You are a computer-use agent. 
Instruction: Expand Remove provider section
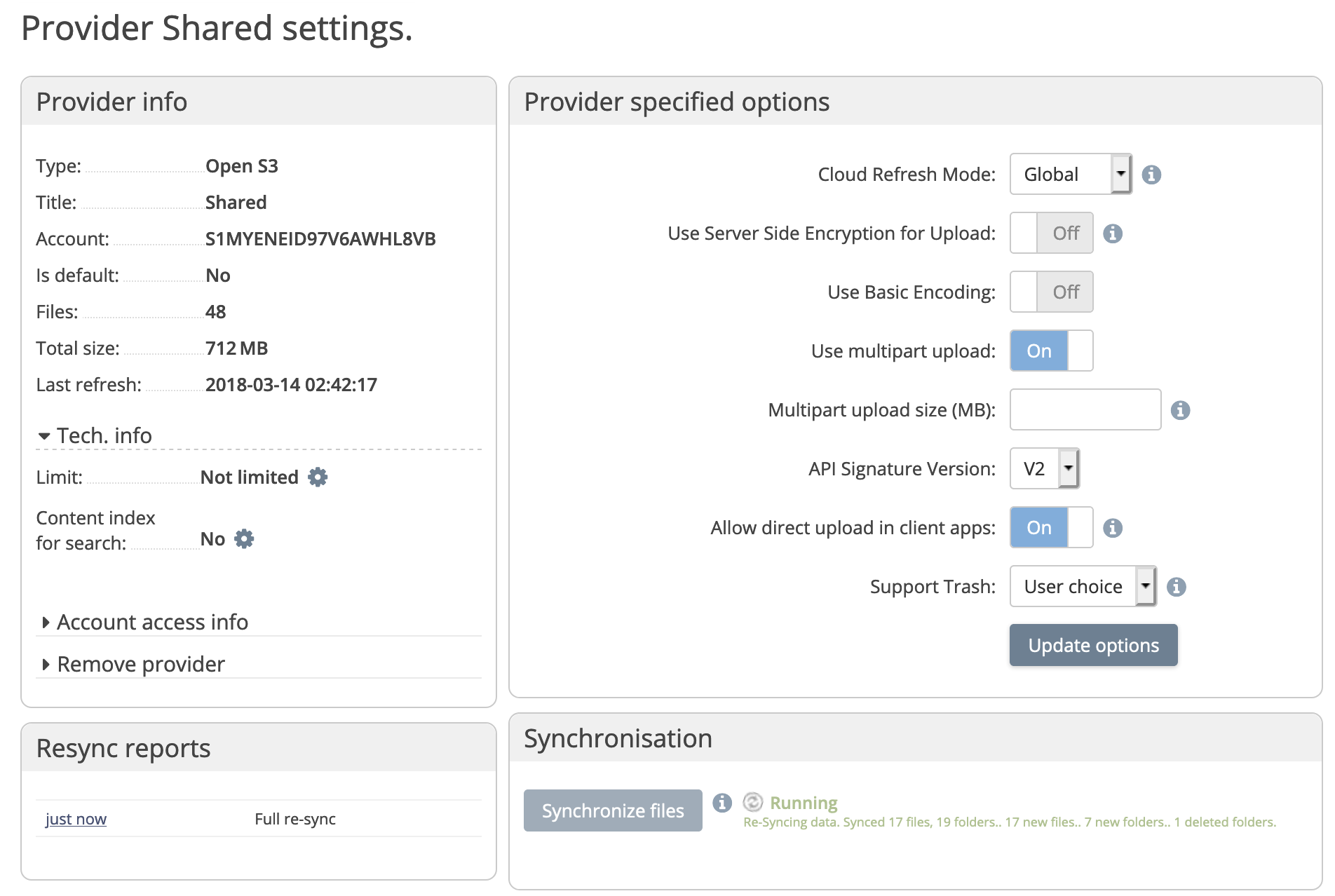(x=133, y=665)
